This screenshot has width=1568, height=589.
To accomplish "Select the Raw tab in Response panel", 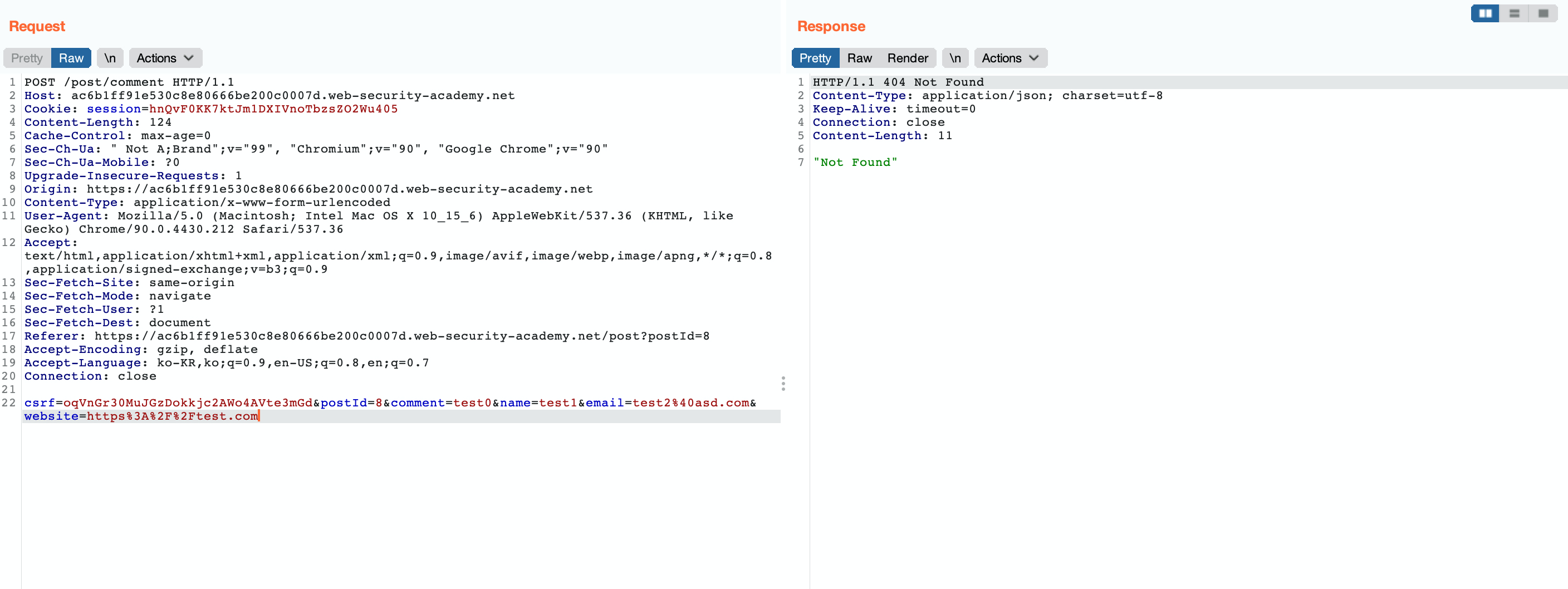I will pos(859,58).
